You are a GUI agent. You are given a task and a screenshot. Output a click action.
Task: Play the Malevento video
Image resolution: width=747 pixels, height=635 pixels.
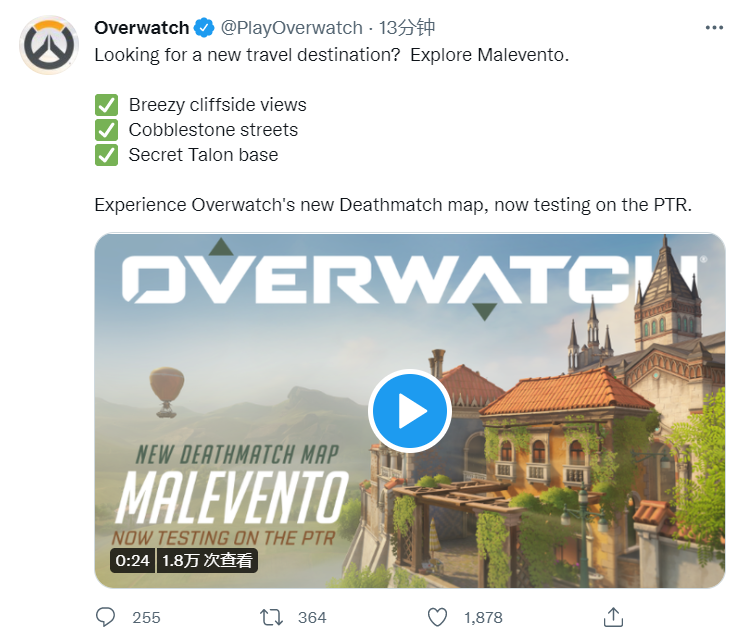410,411
